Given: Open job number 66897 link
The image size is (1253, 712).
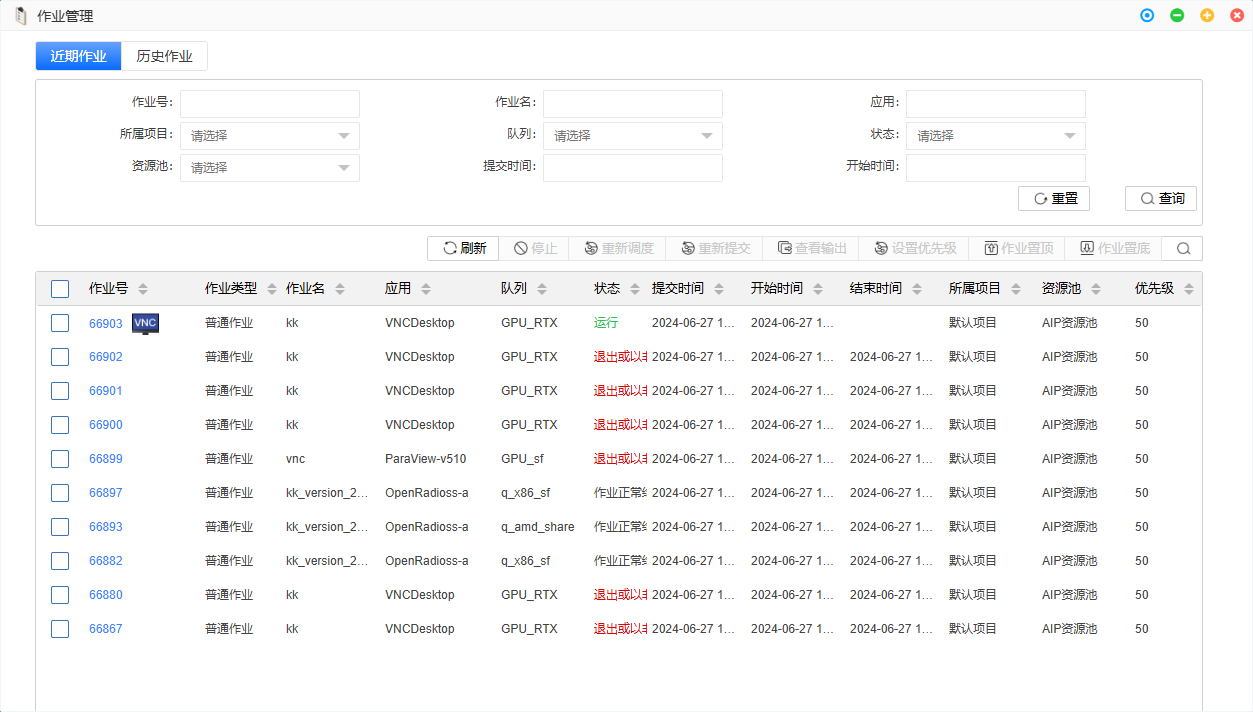Looking at the screenshot, I should (x=106, y=493).
